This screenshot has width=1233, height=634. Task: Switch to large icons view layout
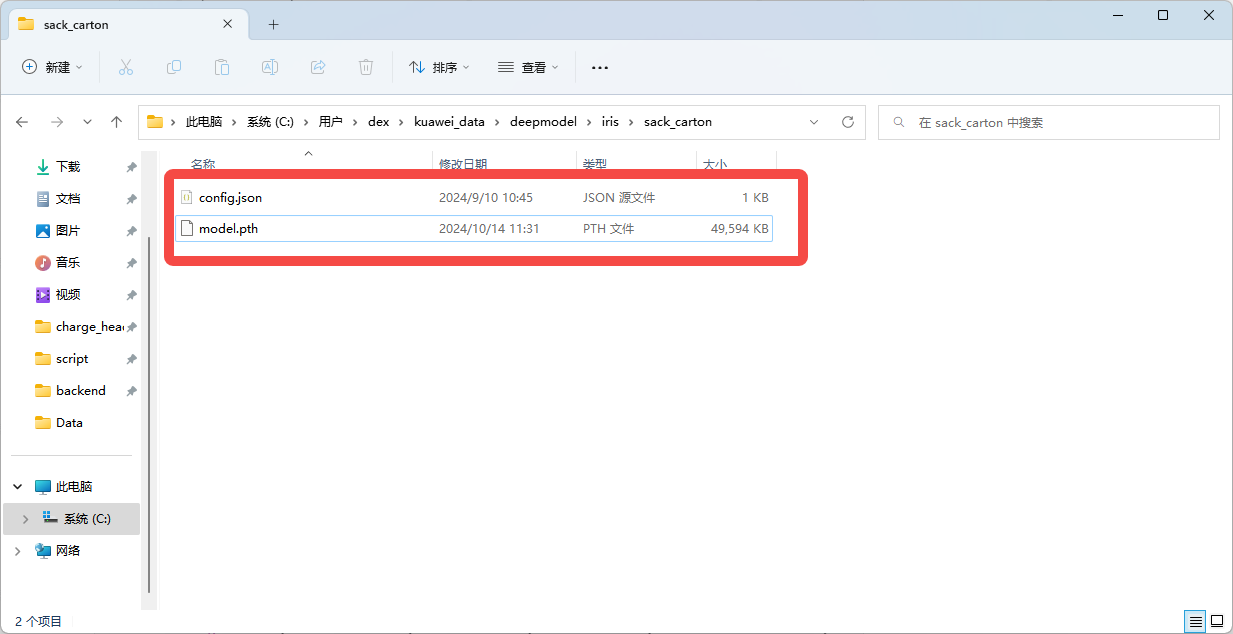(1217, 621)
